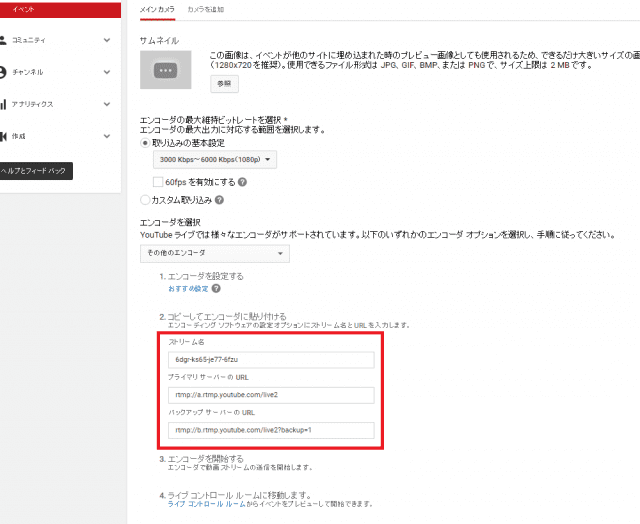Screen dimensions: 640x524
Task: Click step text 4. ライブ コントロール ルームに移動します
Action: click(x=236, y=495)
